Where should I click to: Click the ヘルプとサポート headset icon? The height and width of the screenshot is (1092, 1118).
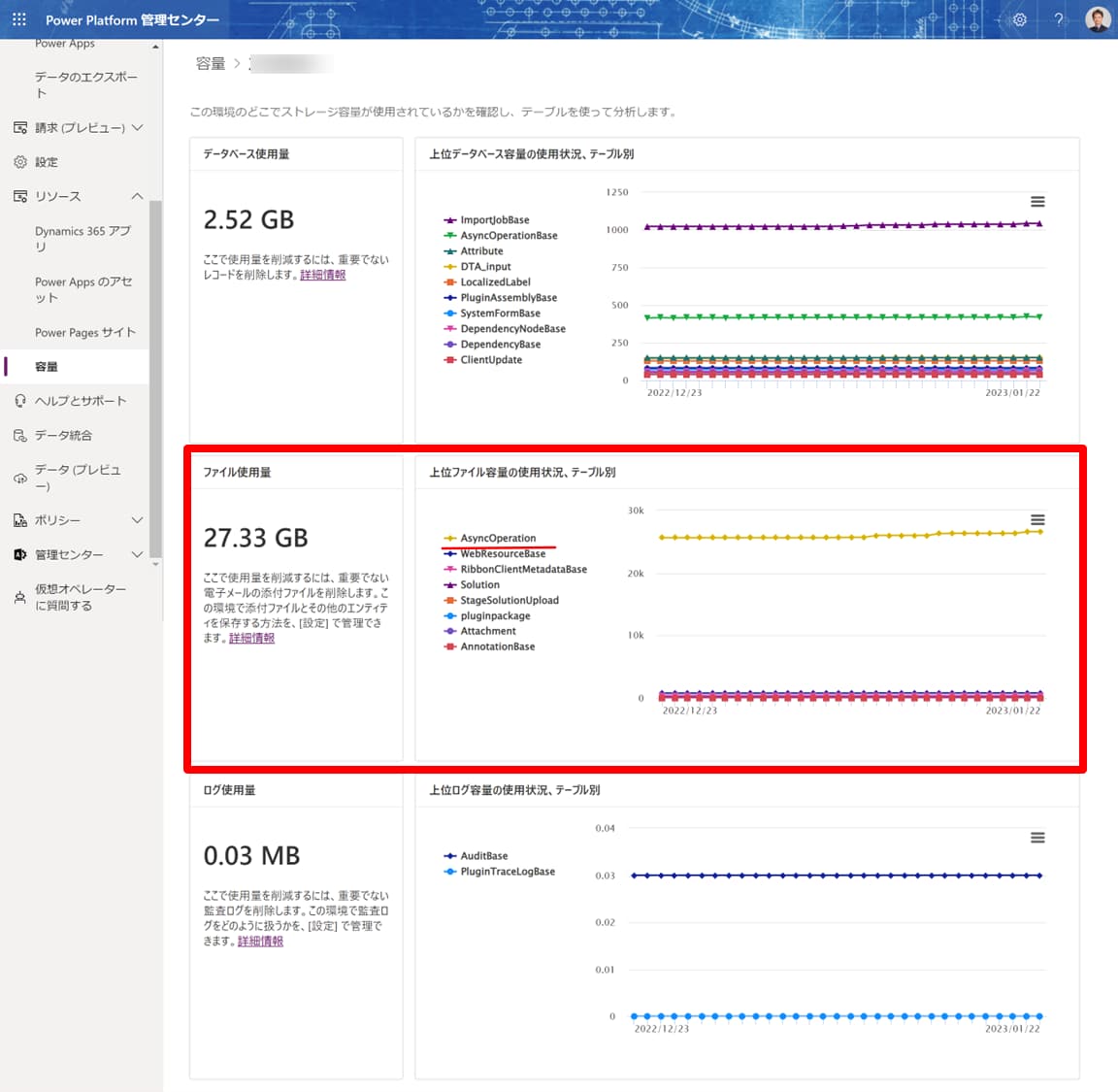click(20, 401)
